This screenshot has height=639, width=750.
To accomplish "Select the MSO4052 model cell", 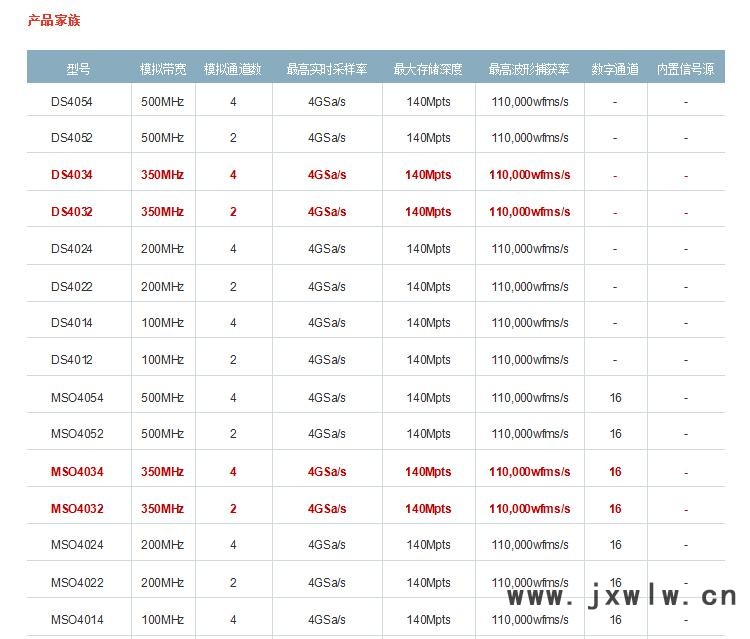I will [77, 434].
